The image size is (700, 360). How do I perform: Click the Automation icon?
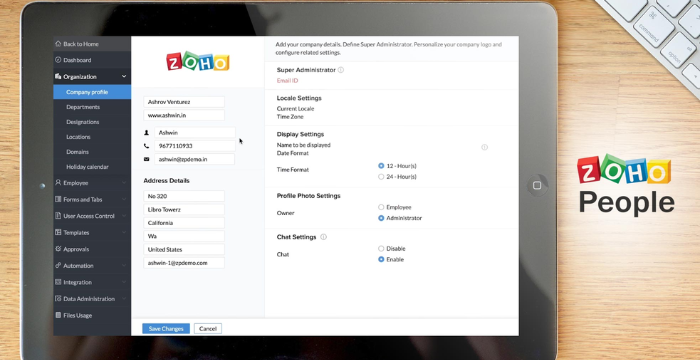58,265
